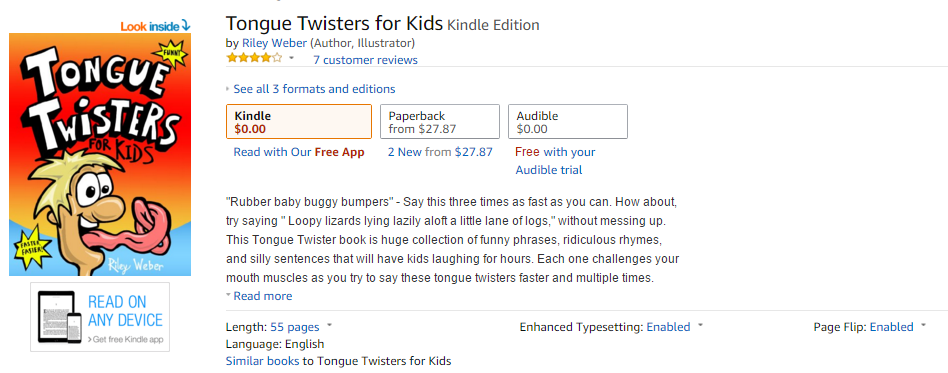Open the 2 New from $27.87 link
The image size is (948, 373).
pyautogui.click(x=440, y=152)
